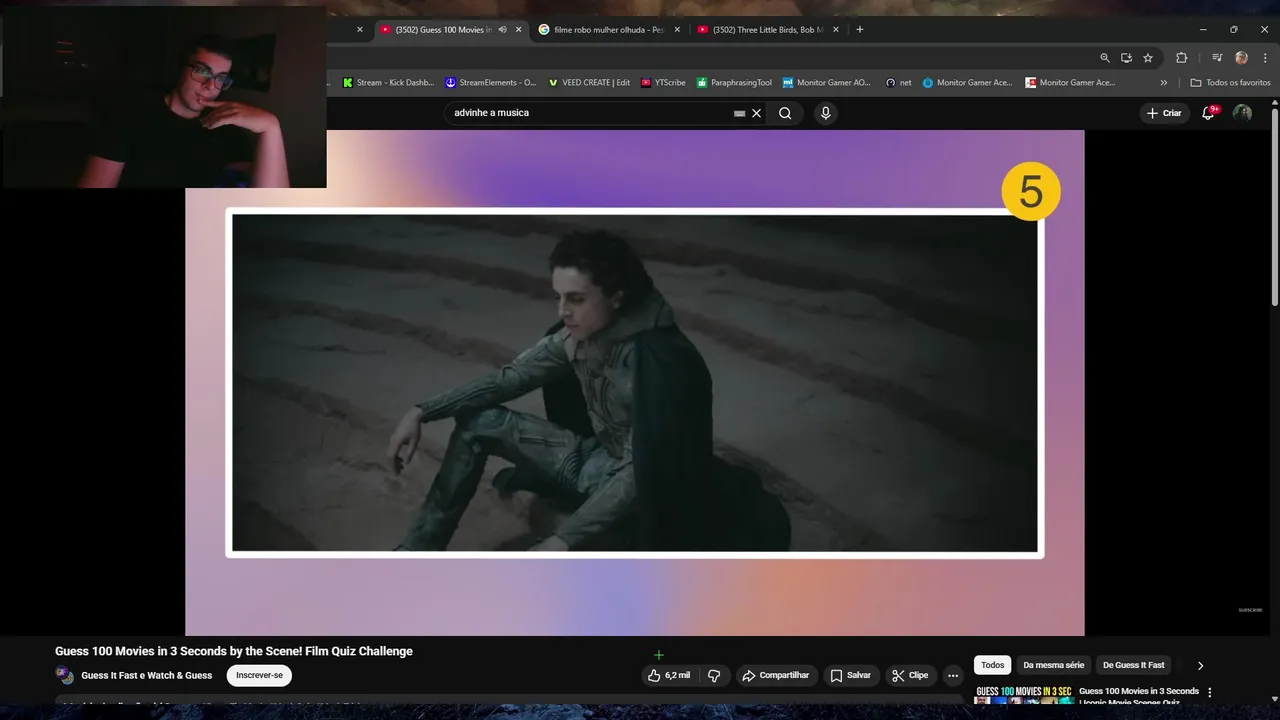Open Todos os favoritos folder
Screen dimensions: 1280x720
click(x=1230, y=83)
